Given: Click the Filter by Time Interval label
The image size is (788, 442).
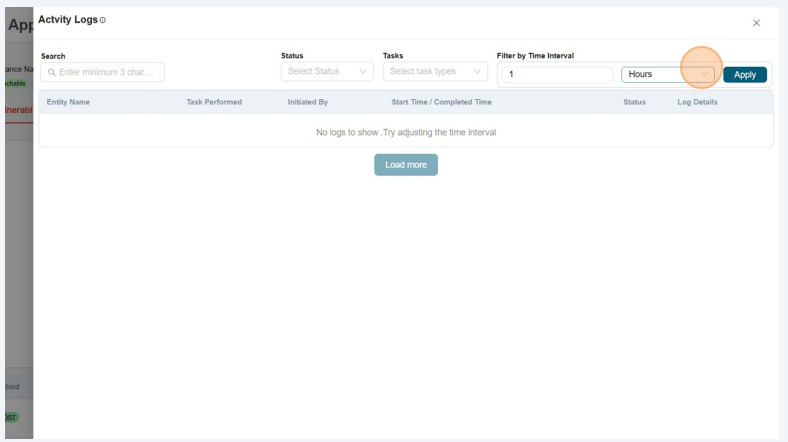Looking at the screenshot, I should coord(535,56).
